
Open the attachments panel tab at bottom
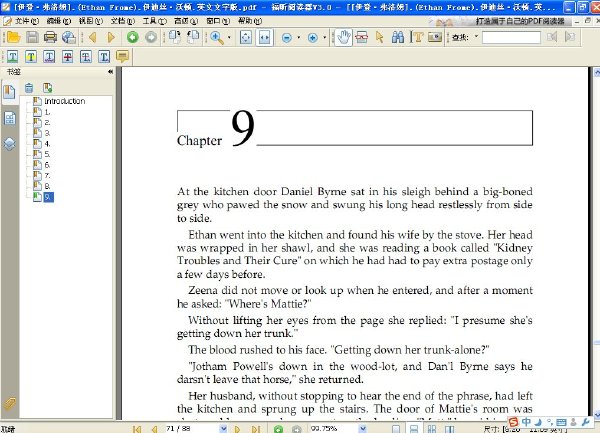pos(9,403)
